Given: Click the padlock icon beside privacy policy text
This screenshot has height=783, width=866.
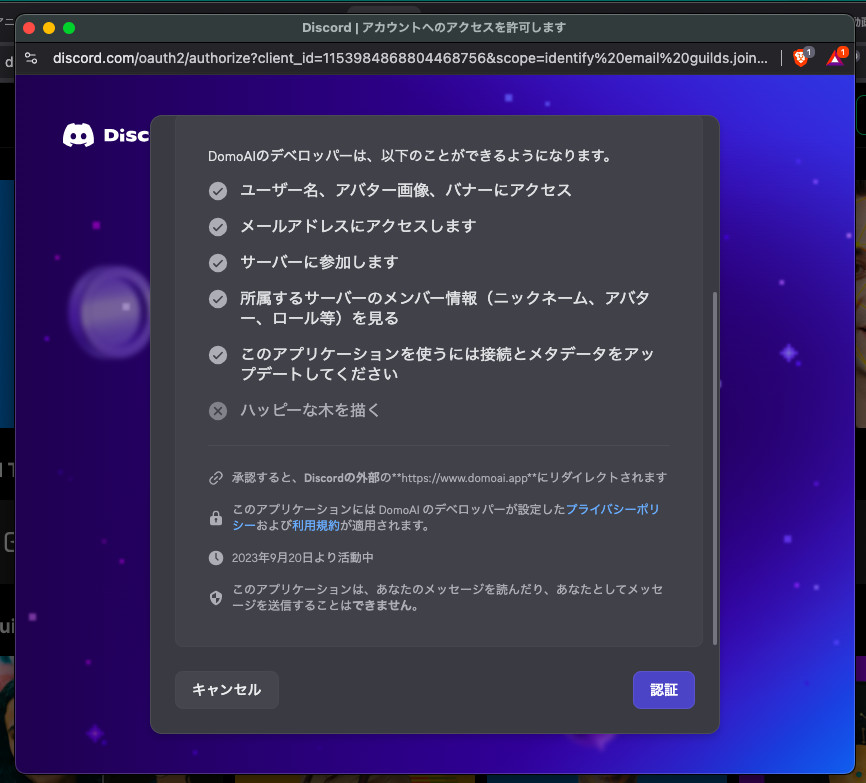Looking at the screenshot, I should (216, 517).
